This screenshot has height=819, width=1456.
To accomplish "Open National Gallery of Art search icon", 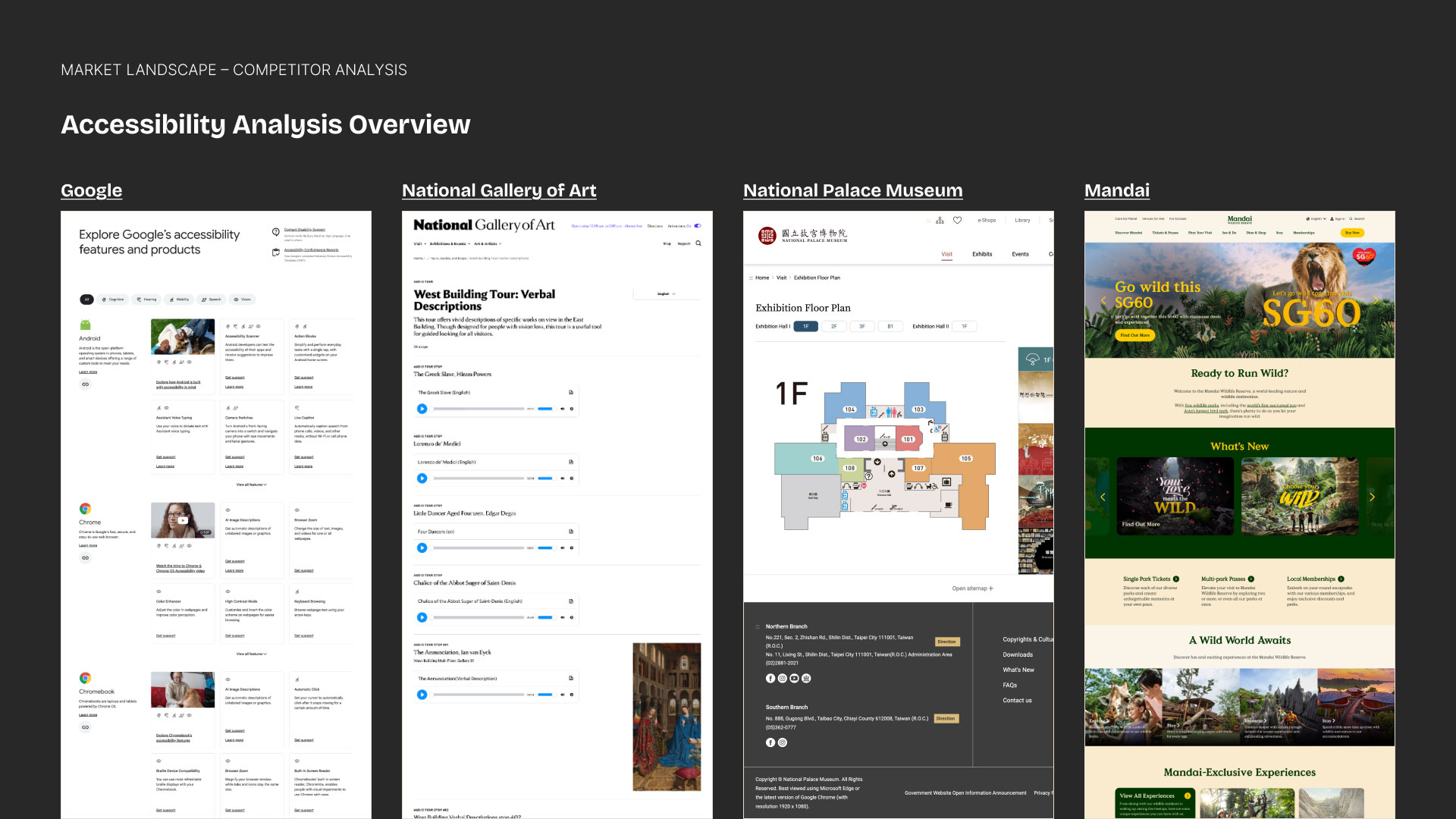I will [698, 243].
